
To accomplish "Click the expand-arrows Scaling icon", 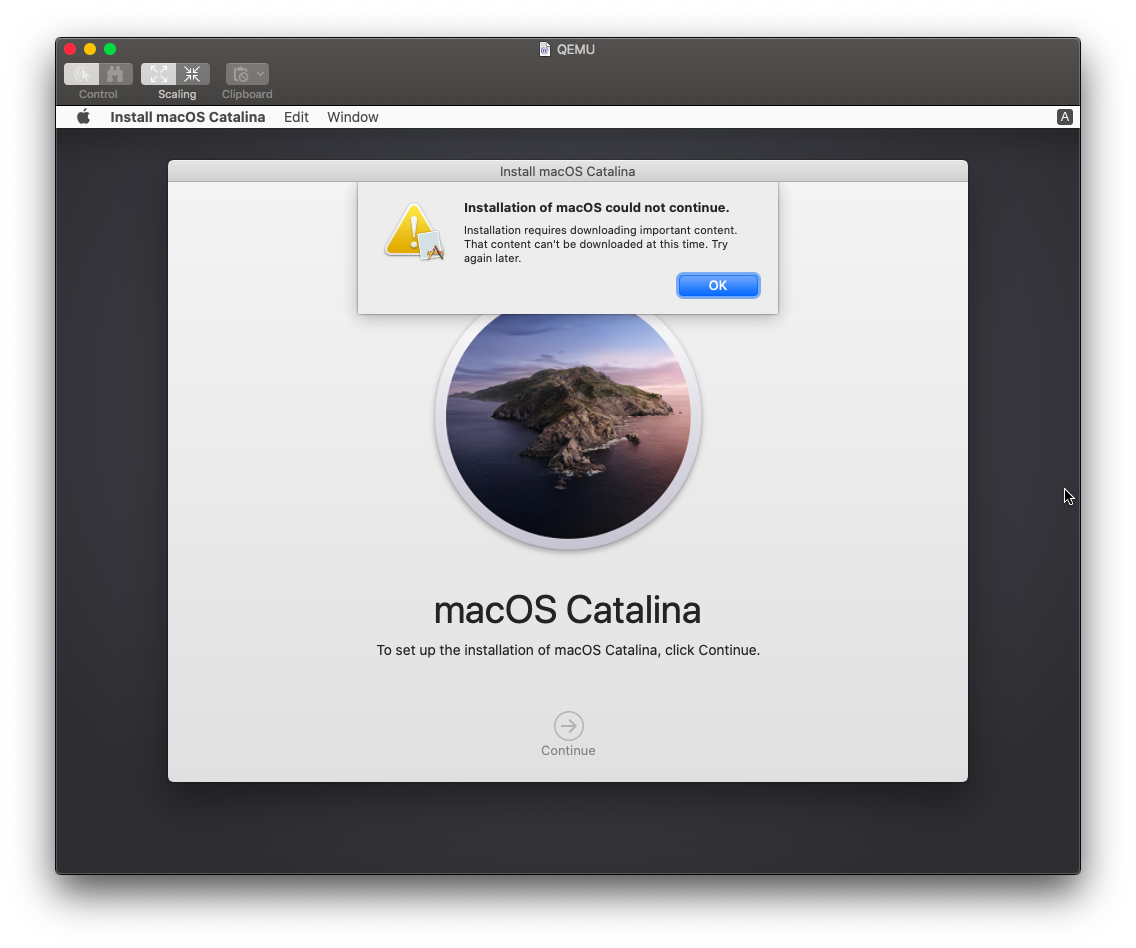I will (x=158, y=73).
